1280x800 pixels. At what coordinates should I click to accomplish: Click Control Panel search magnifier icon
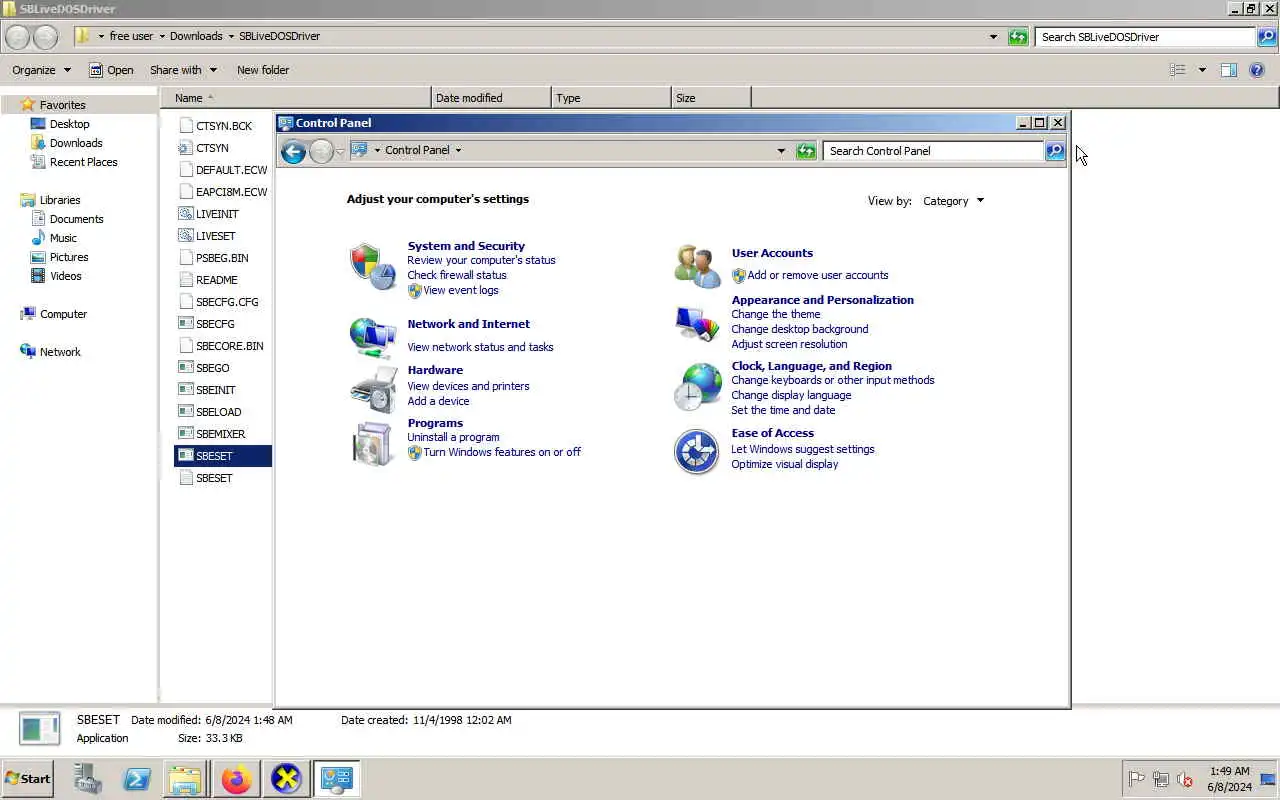pos(1055,151)
